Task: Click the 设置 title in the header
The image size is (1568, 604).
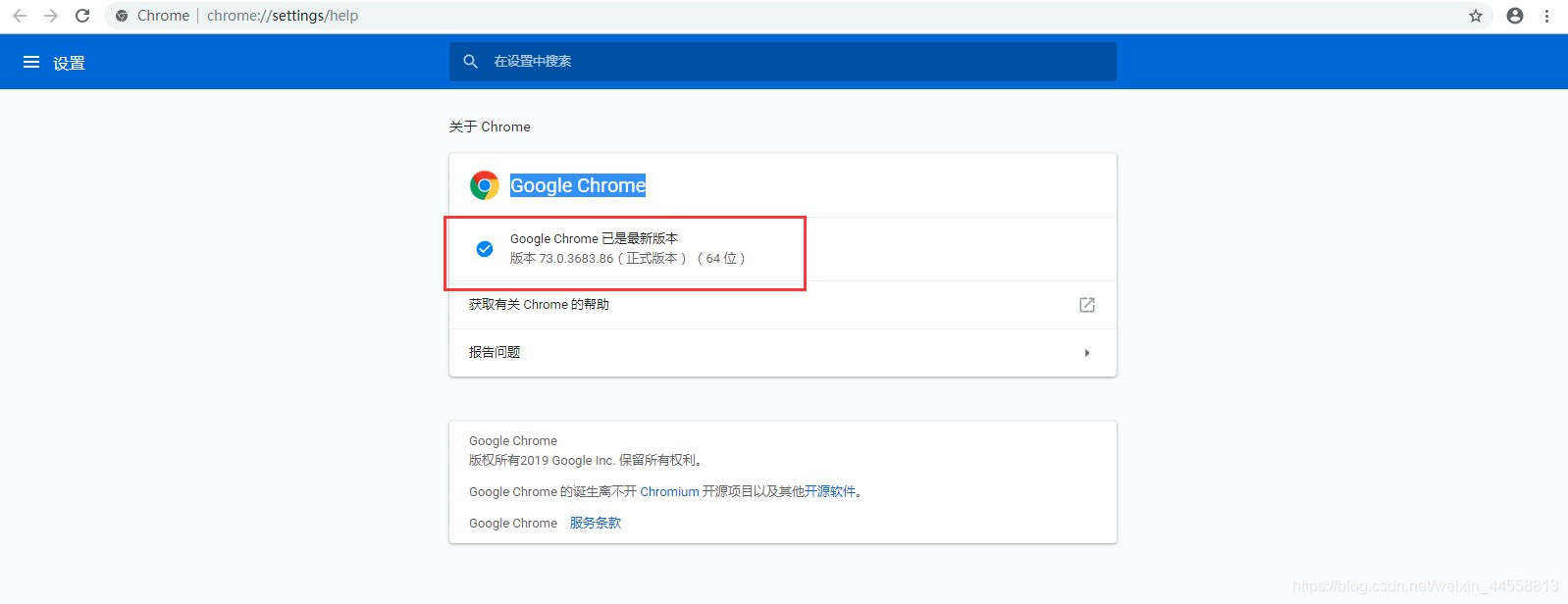Action: [x=69, y=63]
